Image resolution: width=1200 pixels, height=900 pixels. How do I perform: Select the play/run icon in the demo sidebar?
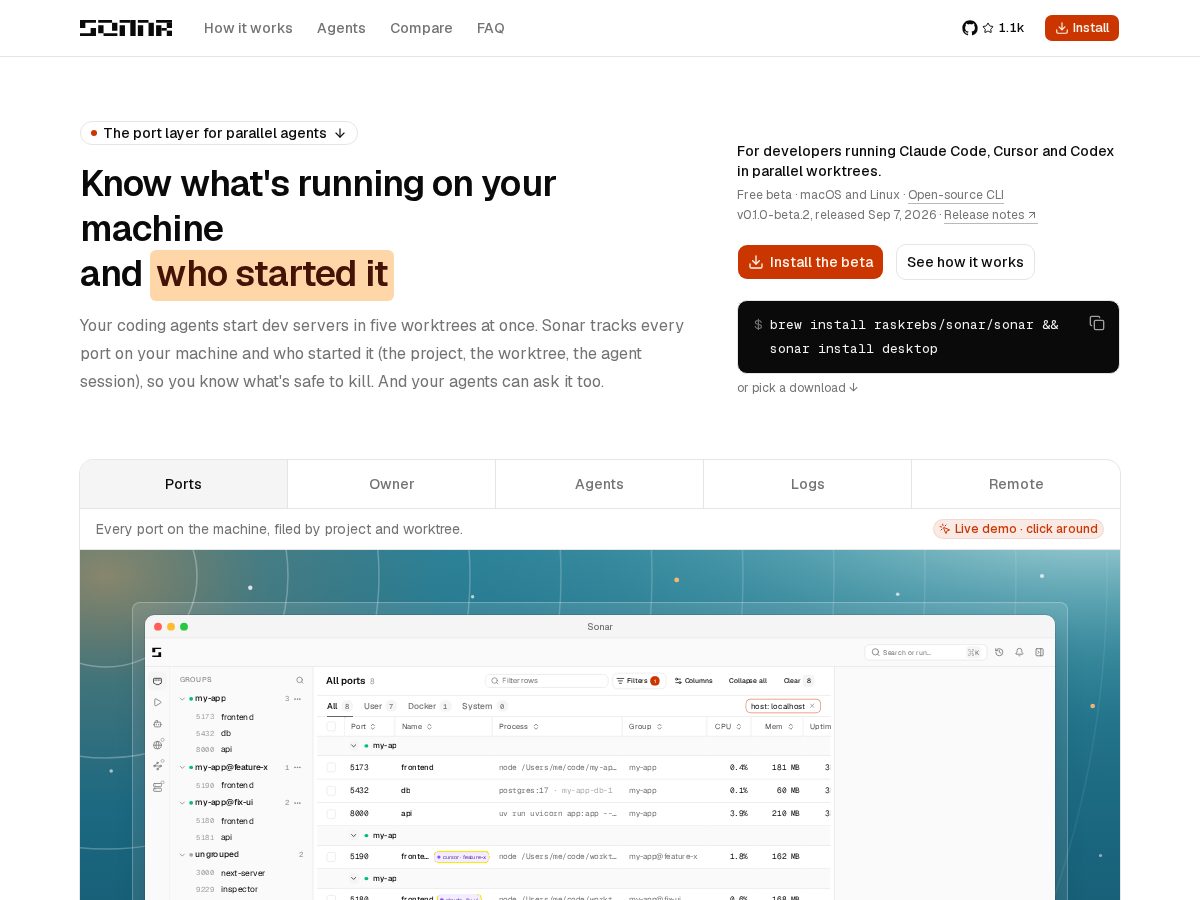pos(158,702)
